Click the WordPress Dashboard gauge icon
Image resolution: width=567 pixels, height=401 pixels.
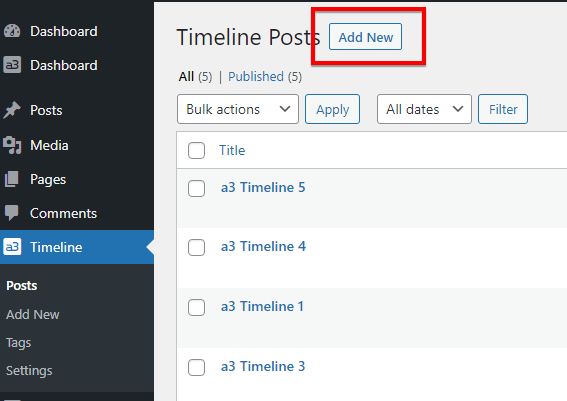[12, 31]
